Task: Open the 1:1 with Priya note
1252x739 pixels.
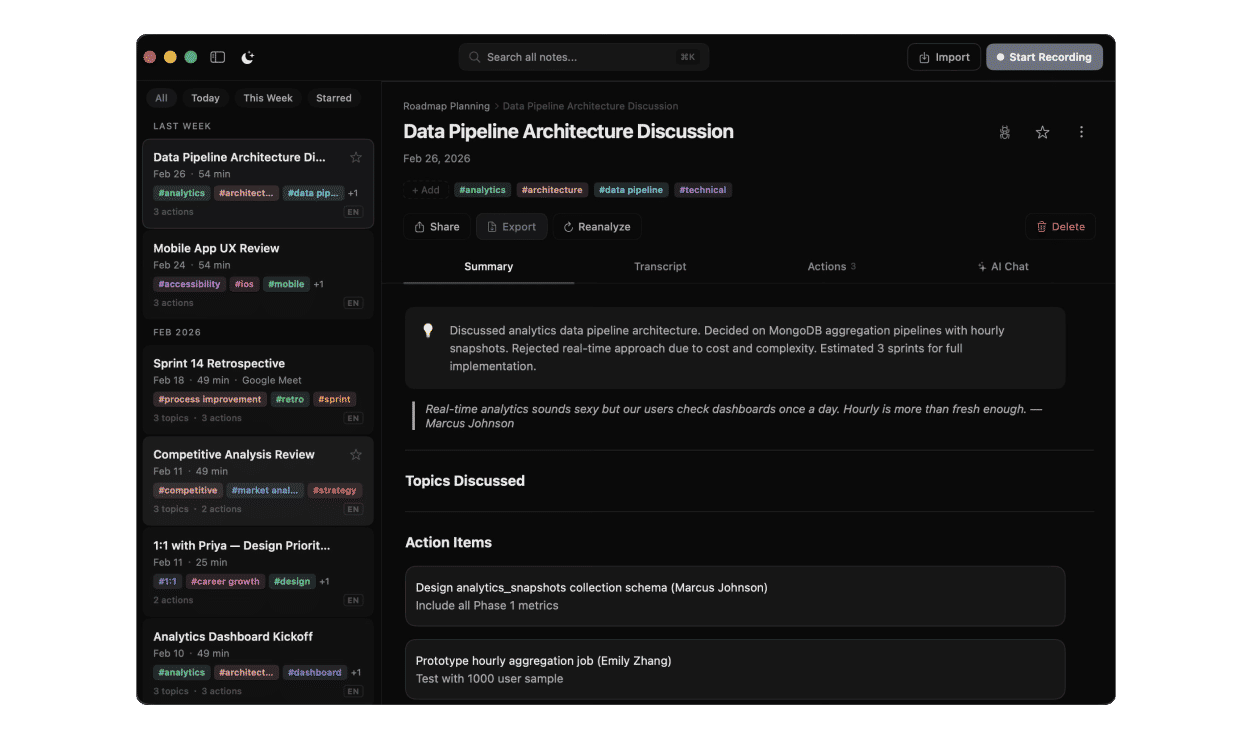Action: pyautogui.click(x=258, y=572)
